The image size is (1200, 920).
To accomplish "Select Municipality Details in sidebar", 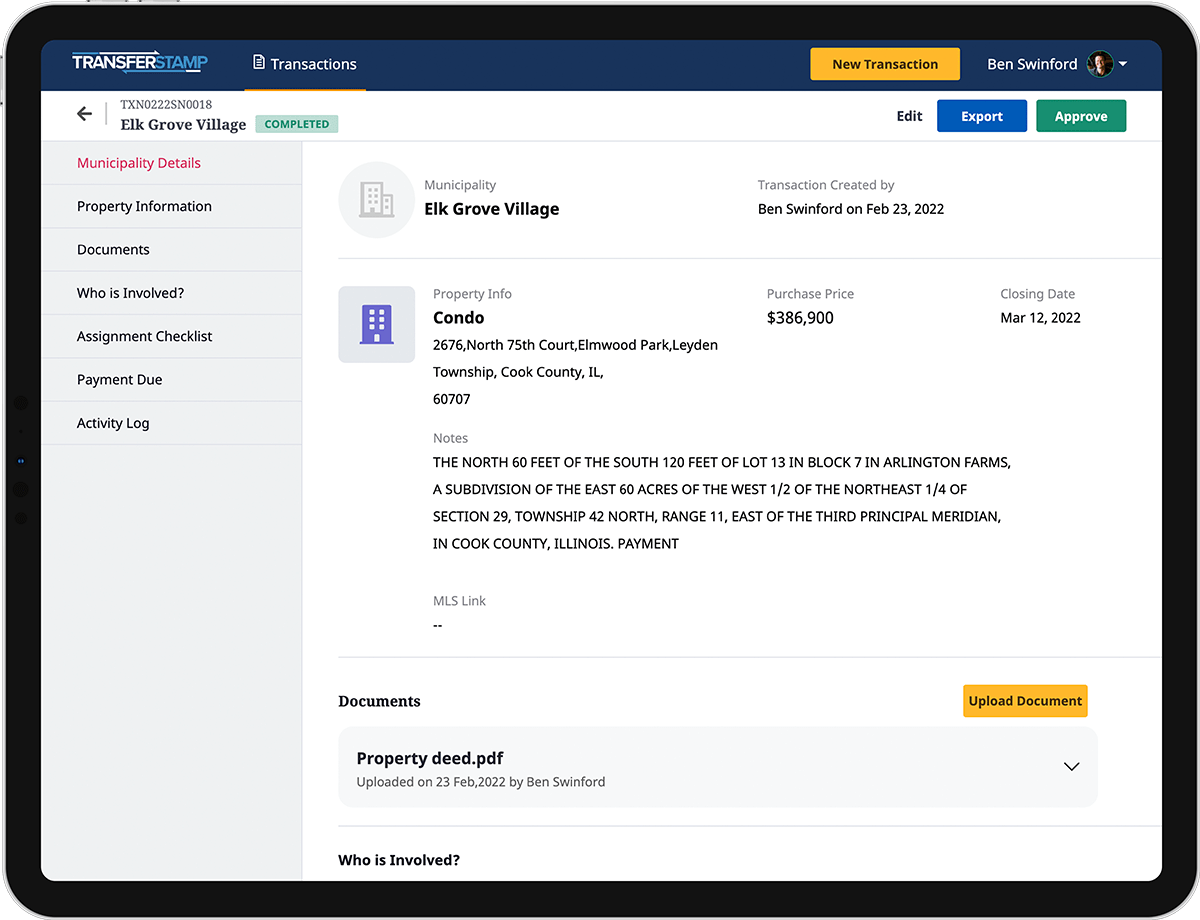I will tap(172, 163).
